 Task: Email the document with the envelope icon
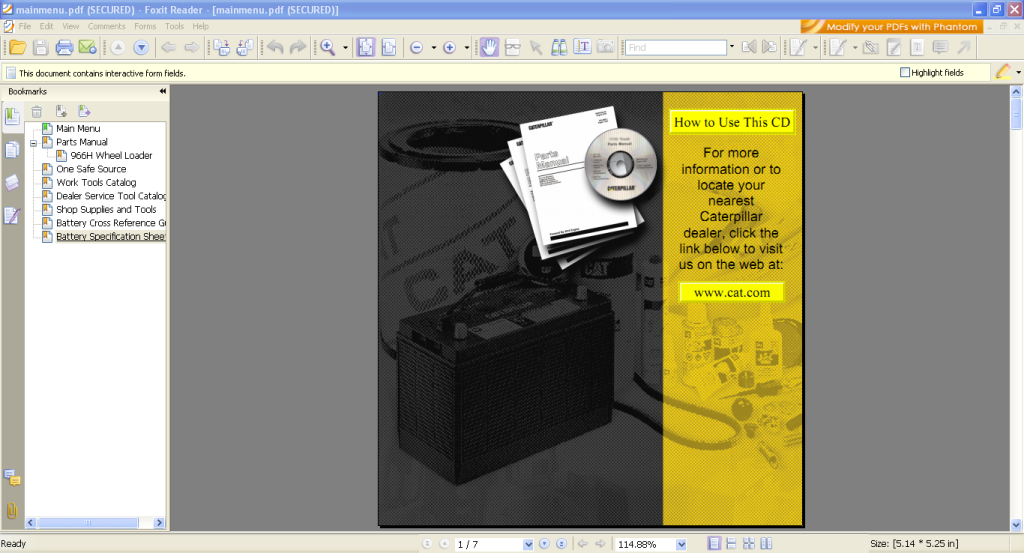pos(88,47)
